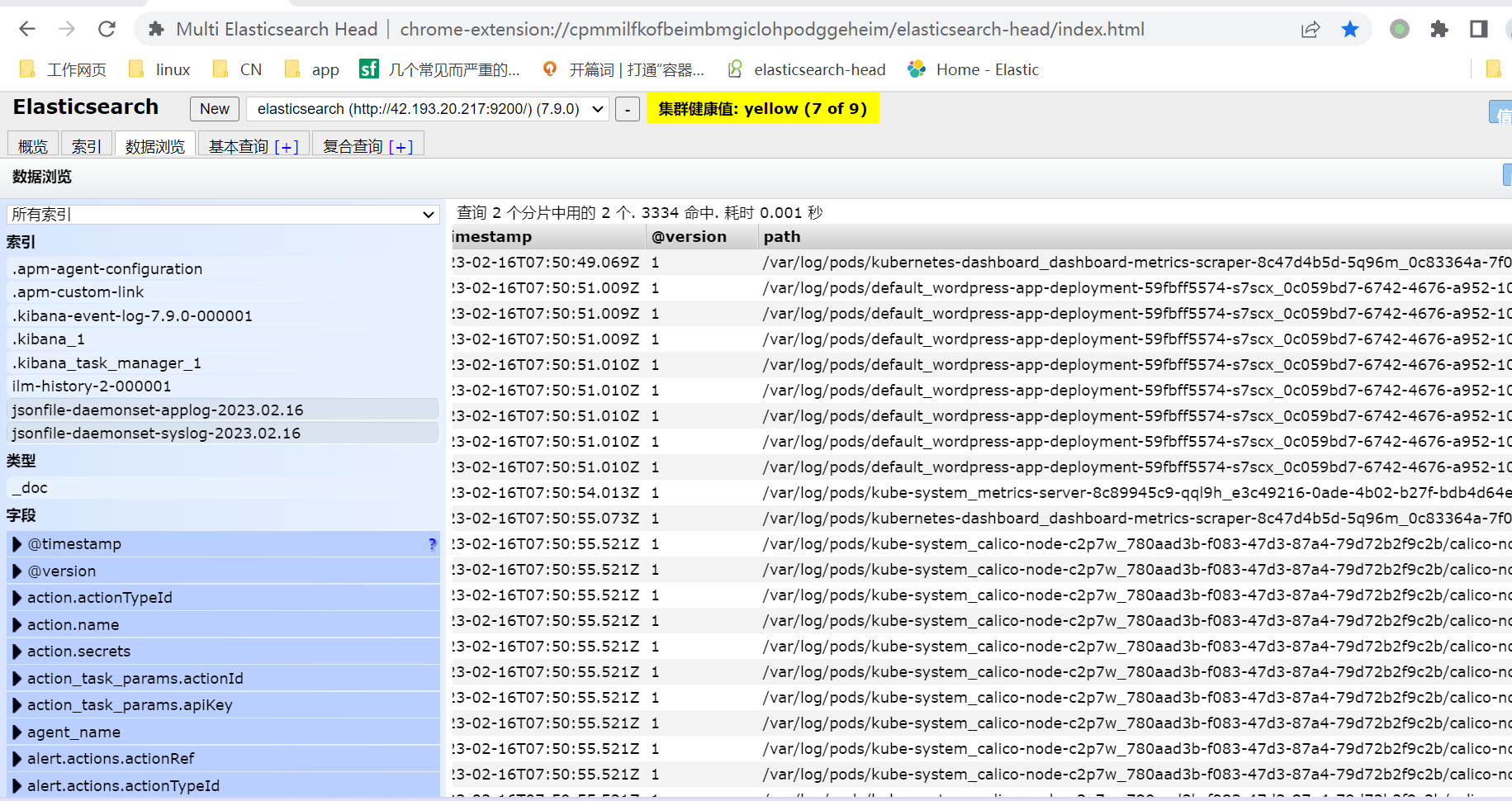Select the .apm-agent-configuration index

click(x=223, y=268)
